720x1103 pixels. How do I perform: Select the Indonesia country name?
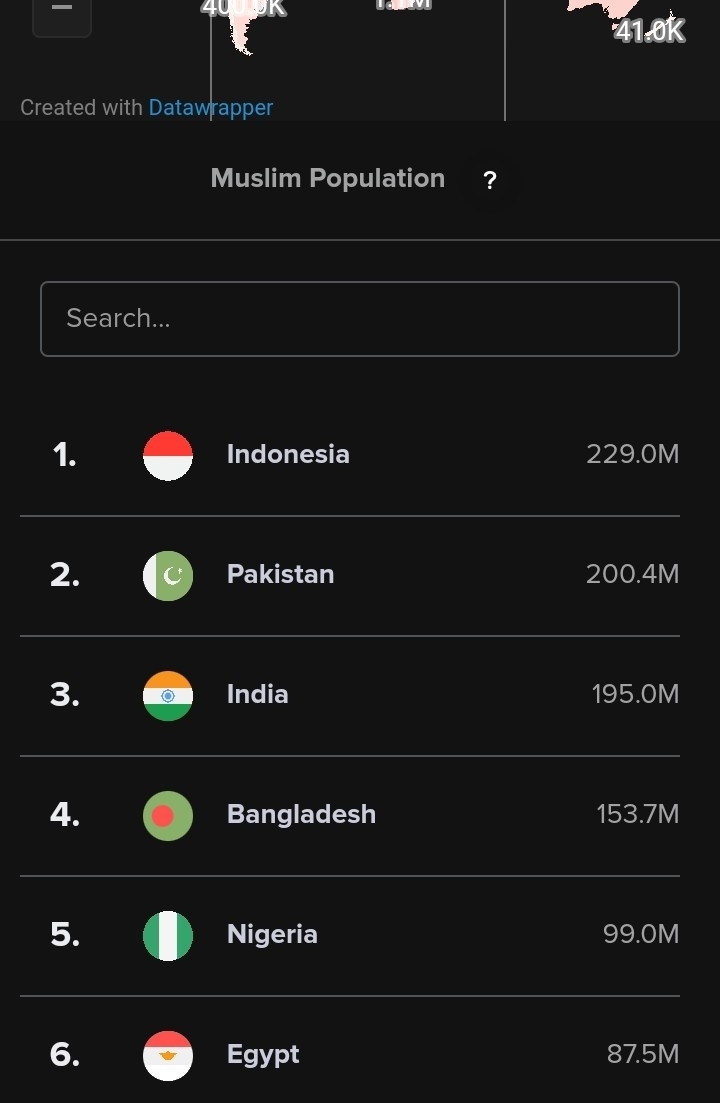coord(288,454)
